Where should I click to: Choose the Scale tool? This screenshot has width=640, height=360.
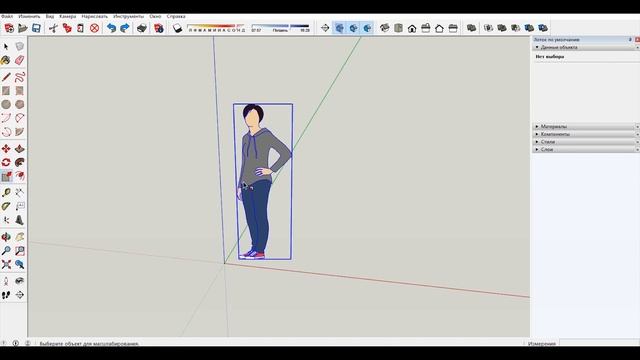pyautogui.click(x=6, y=176)
